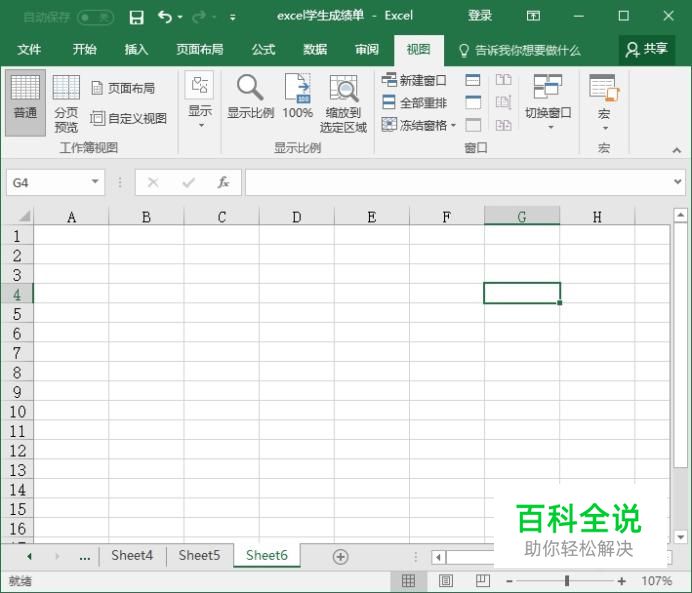Switch to the 页面布局 ribbon tab
This screenshot has width=692, height=593.
[x=199, y=49]
